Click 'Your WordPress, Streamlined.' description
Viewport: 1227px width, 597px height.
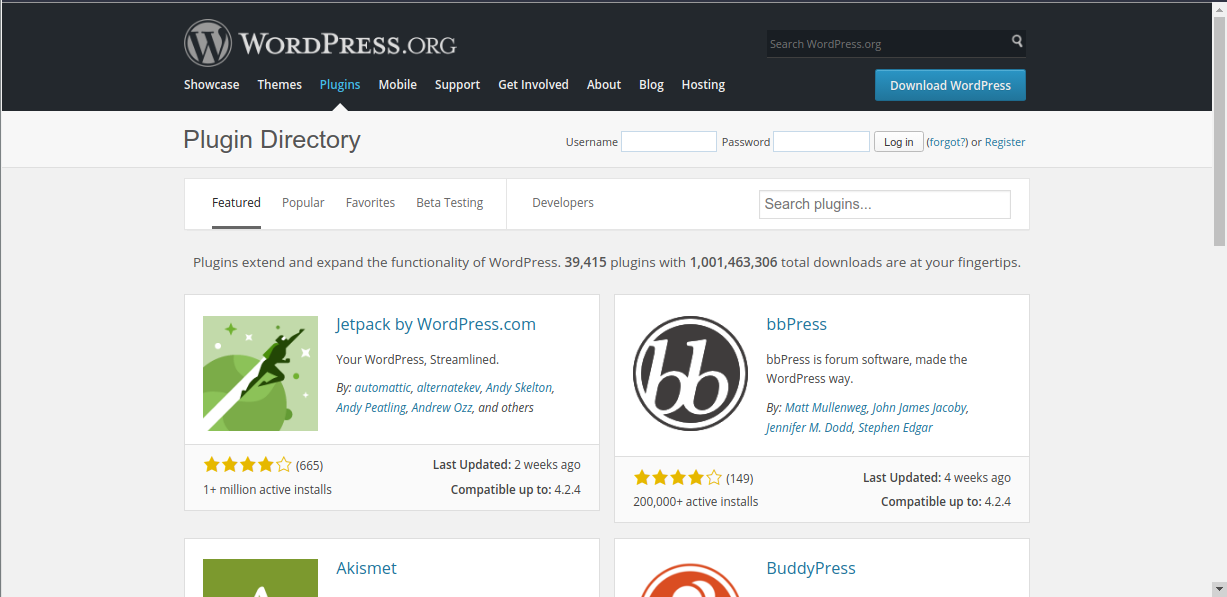click(417, 359)
